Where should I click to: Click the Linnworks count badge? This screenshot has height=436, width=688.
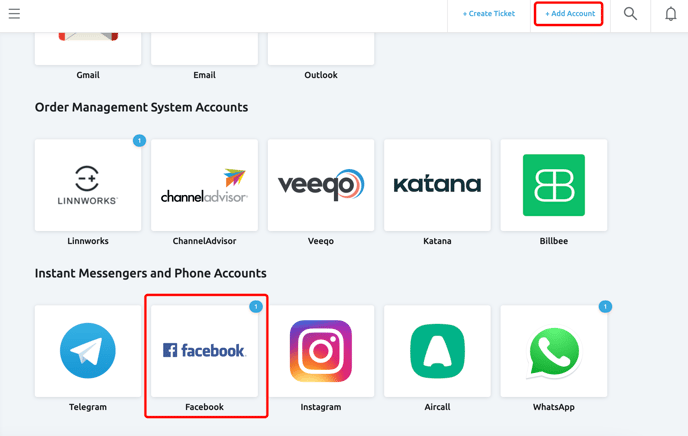(x=139, y=141)
